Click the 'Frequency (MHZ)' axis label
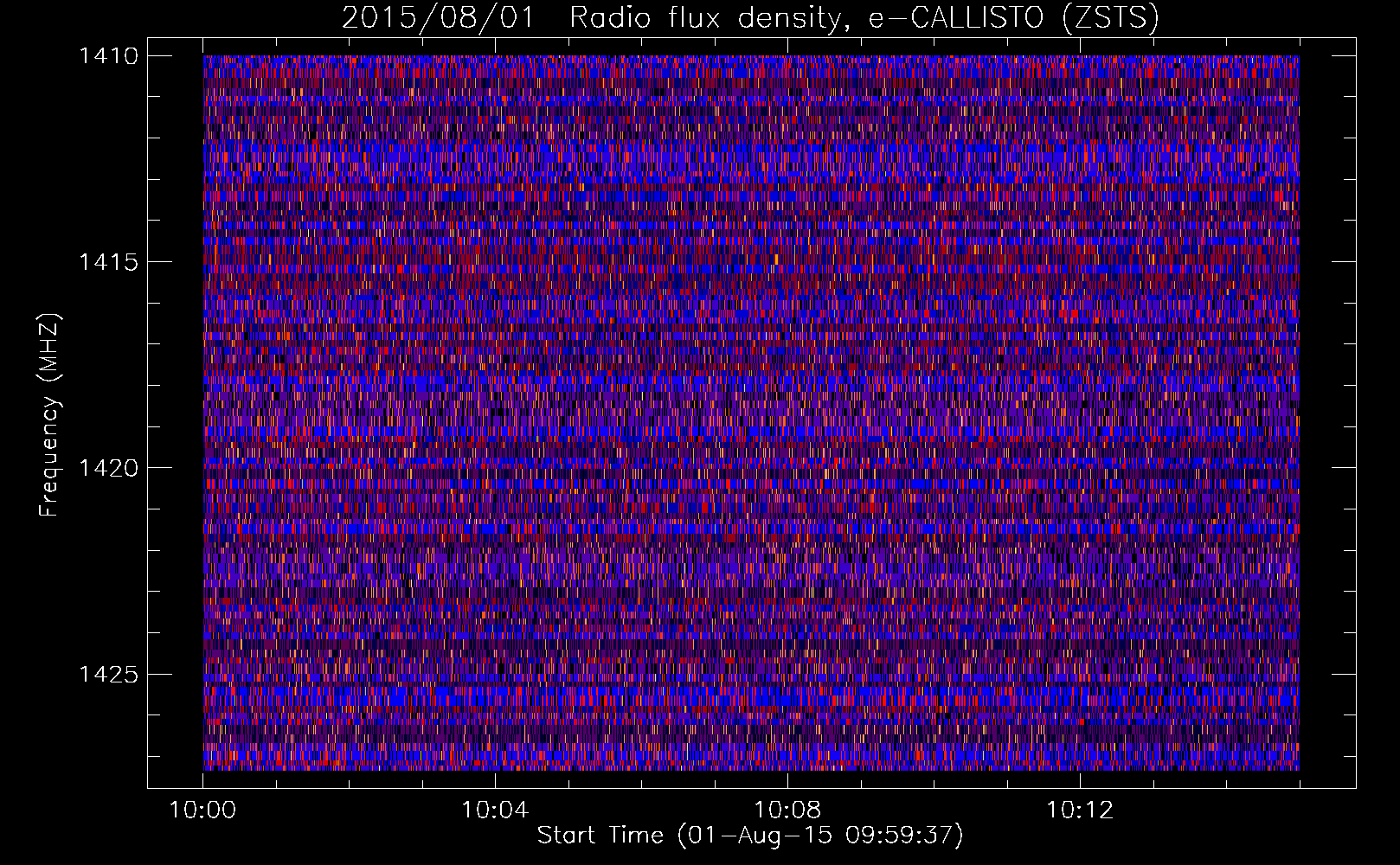The width and height of the screenshot is (1400, 865). point(50,415)
